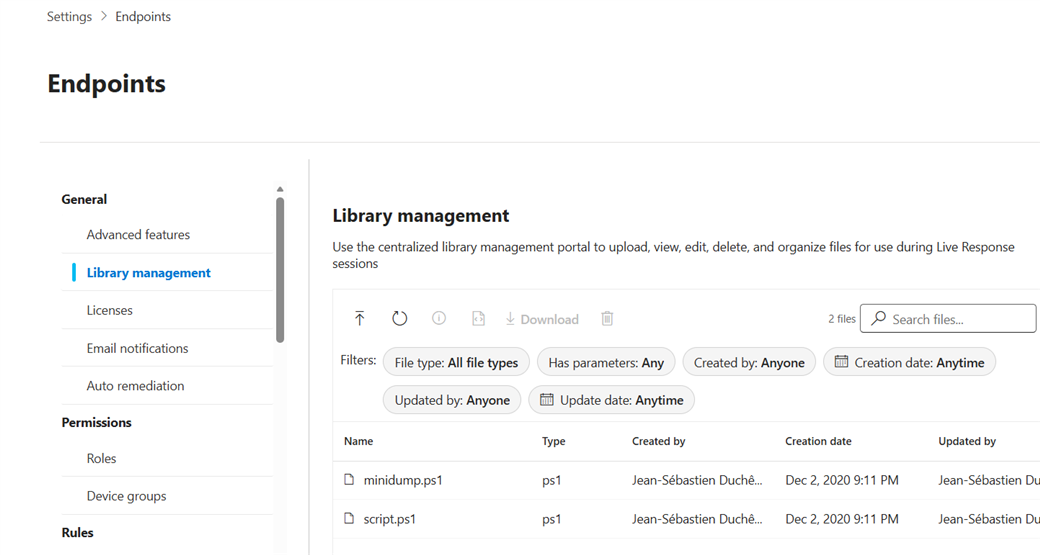This screenshot has height=555, width=1040.
Task: Click the file icon beside minidump.ps1
Action: [x=349, y=480]
